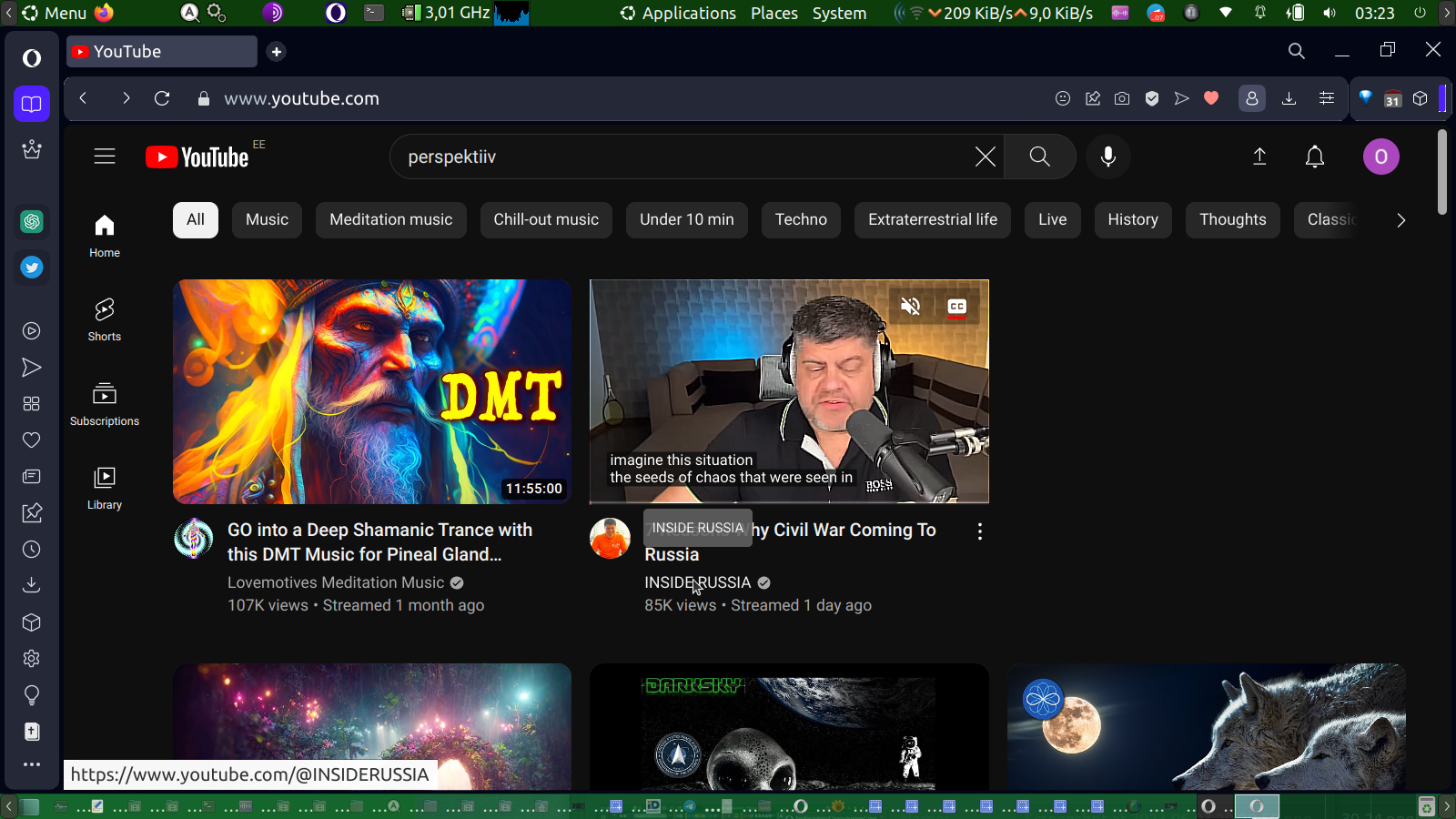Open the INSIDE RUSSIA channel avatar
Viewport: 1456px width, 819px height.
pos(610,539)
